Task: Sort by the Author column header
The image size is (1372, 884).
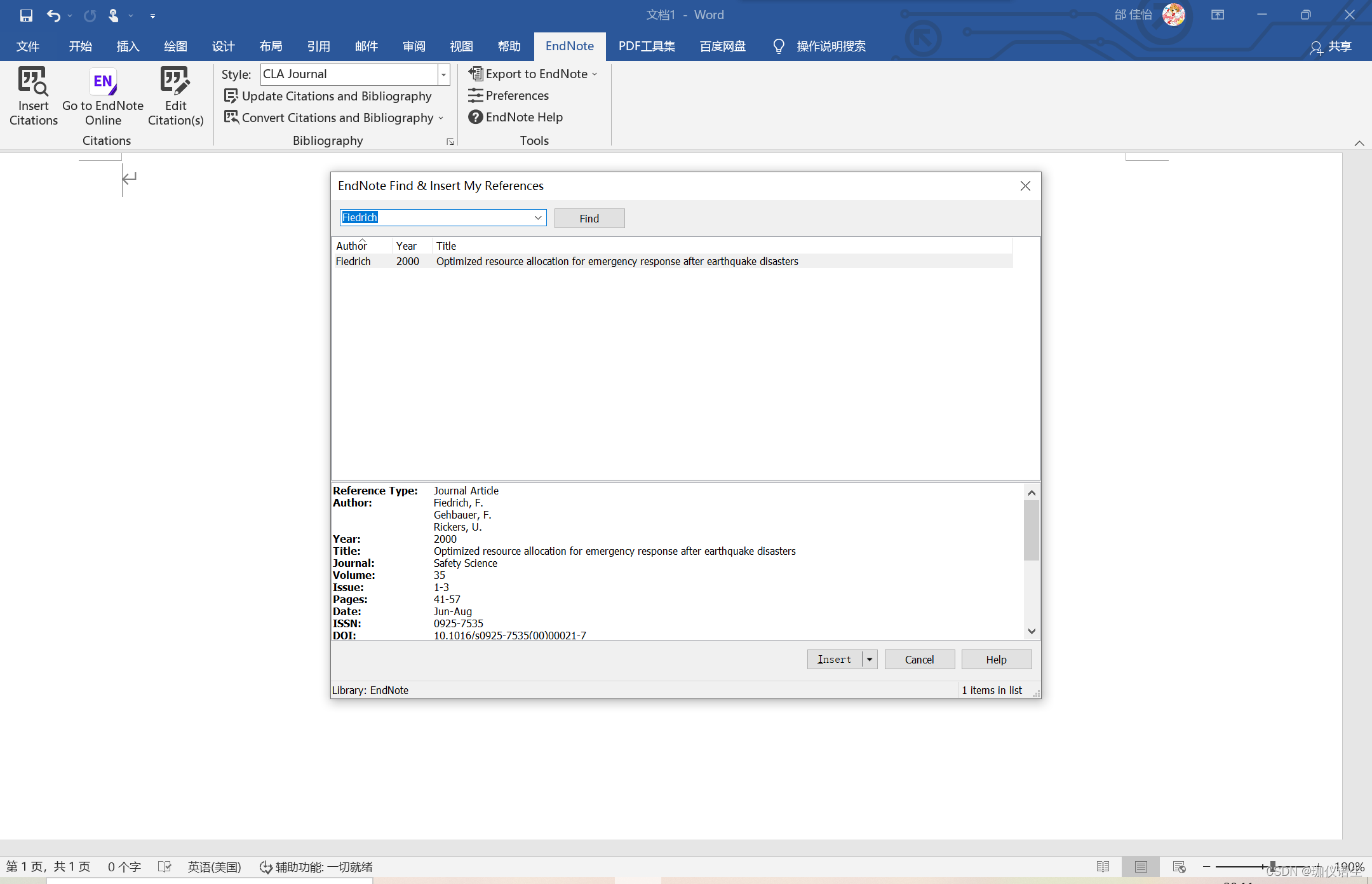Action: click(361, 245)
